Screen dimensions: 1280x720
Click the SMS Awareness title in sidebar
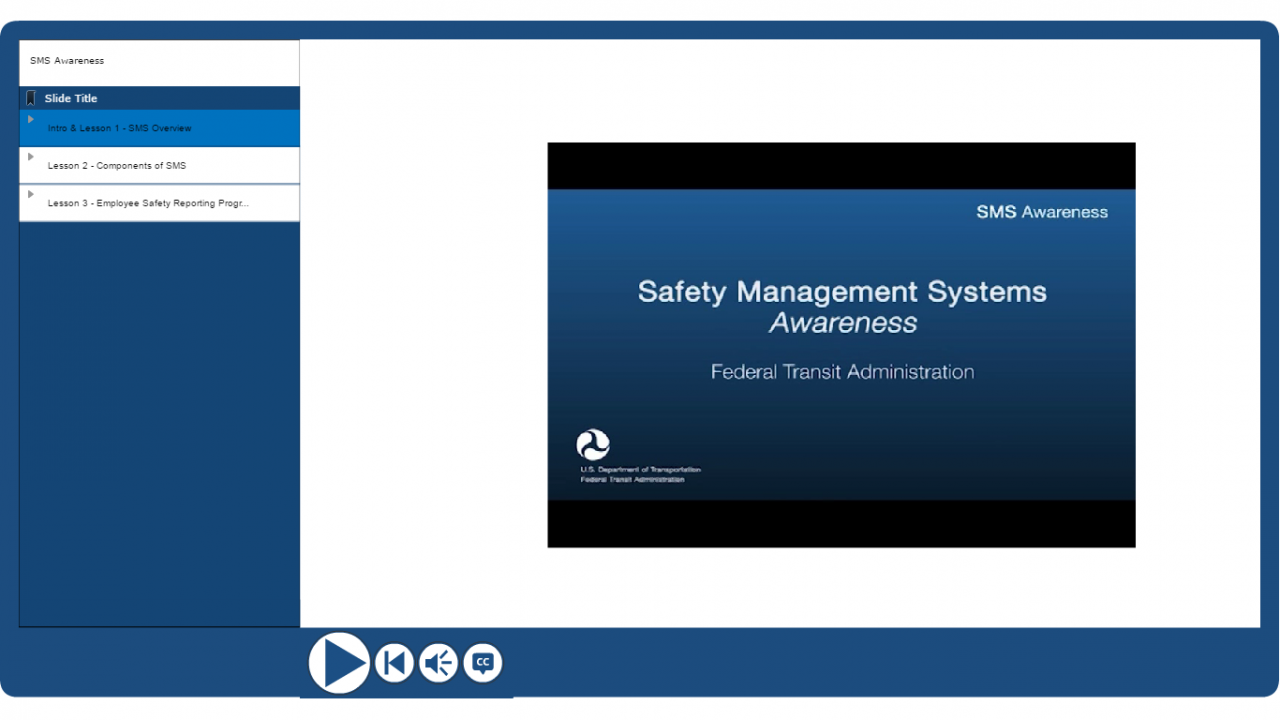[67, 61]
